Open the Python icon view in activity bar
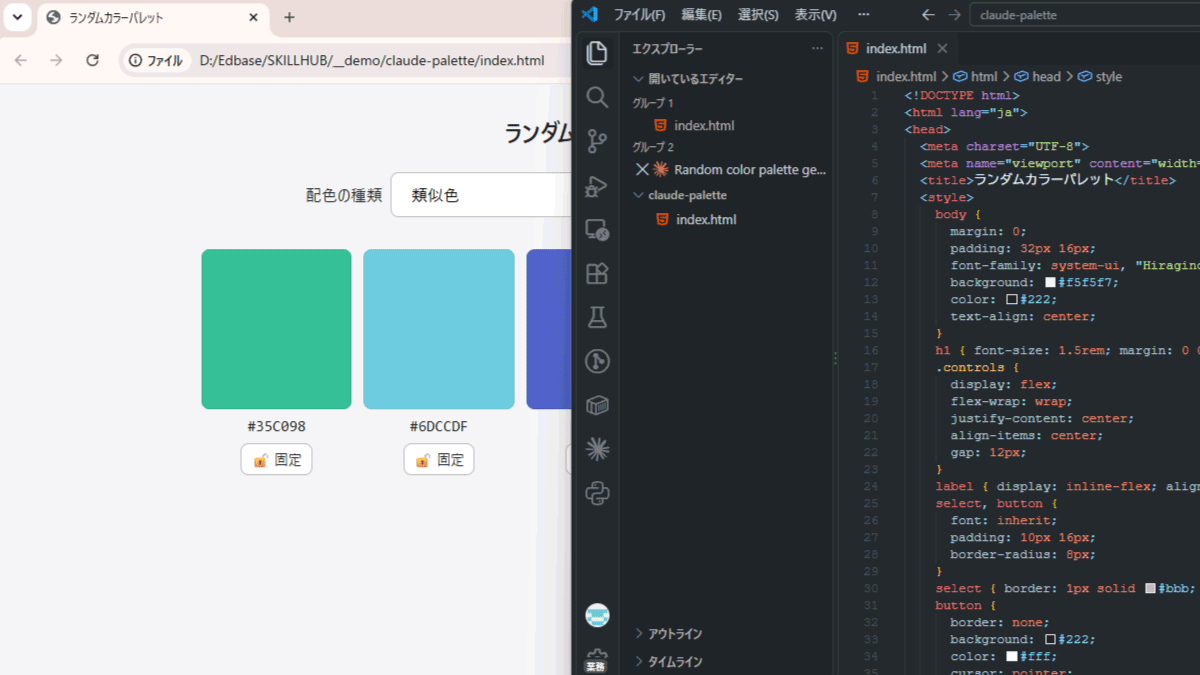The width and height of the screenshot is (1200, 675). [597, 493]
